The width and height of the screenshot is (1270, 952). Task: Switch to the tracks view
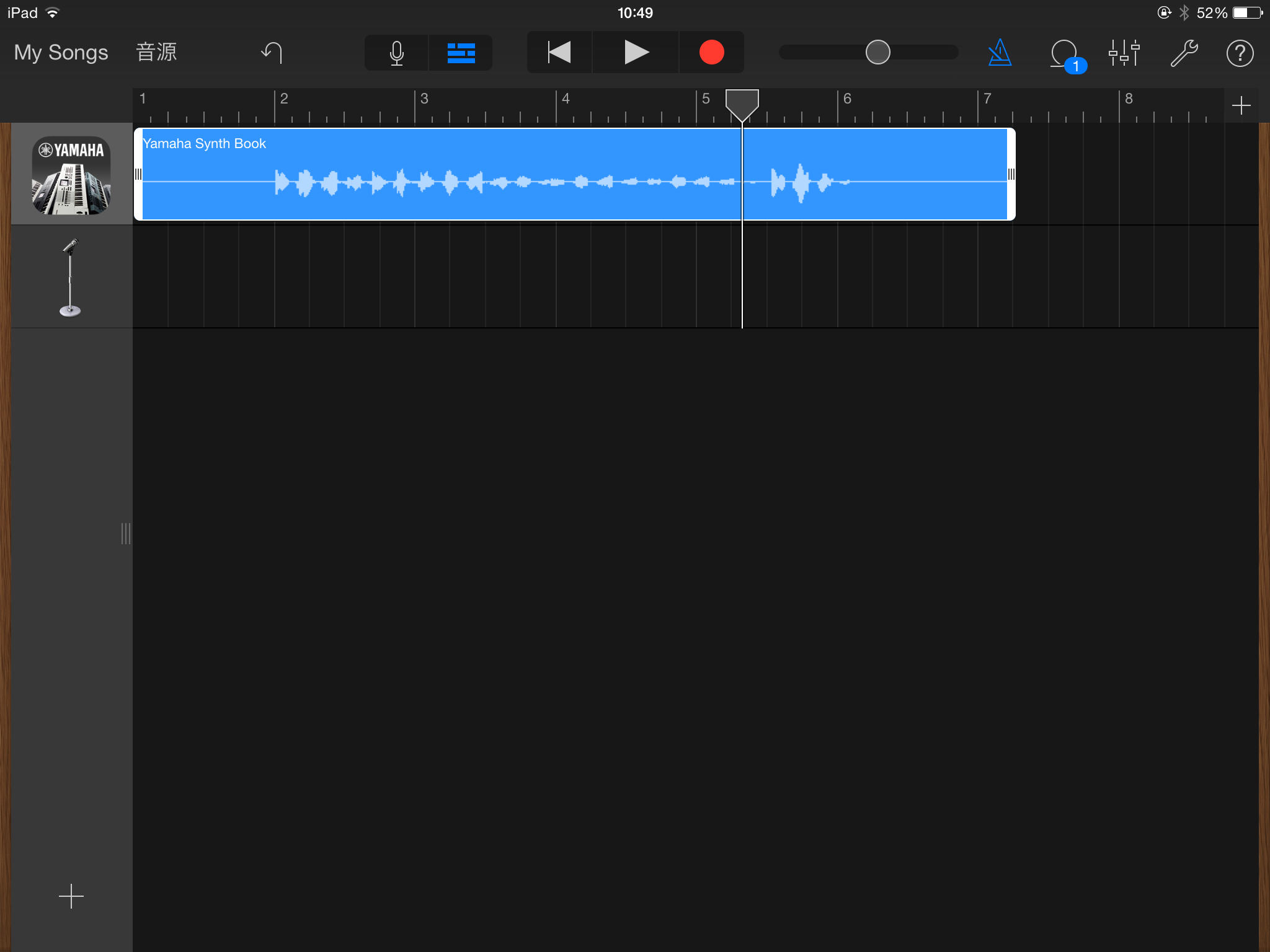coord(461,53)
